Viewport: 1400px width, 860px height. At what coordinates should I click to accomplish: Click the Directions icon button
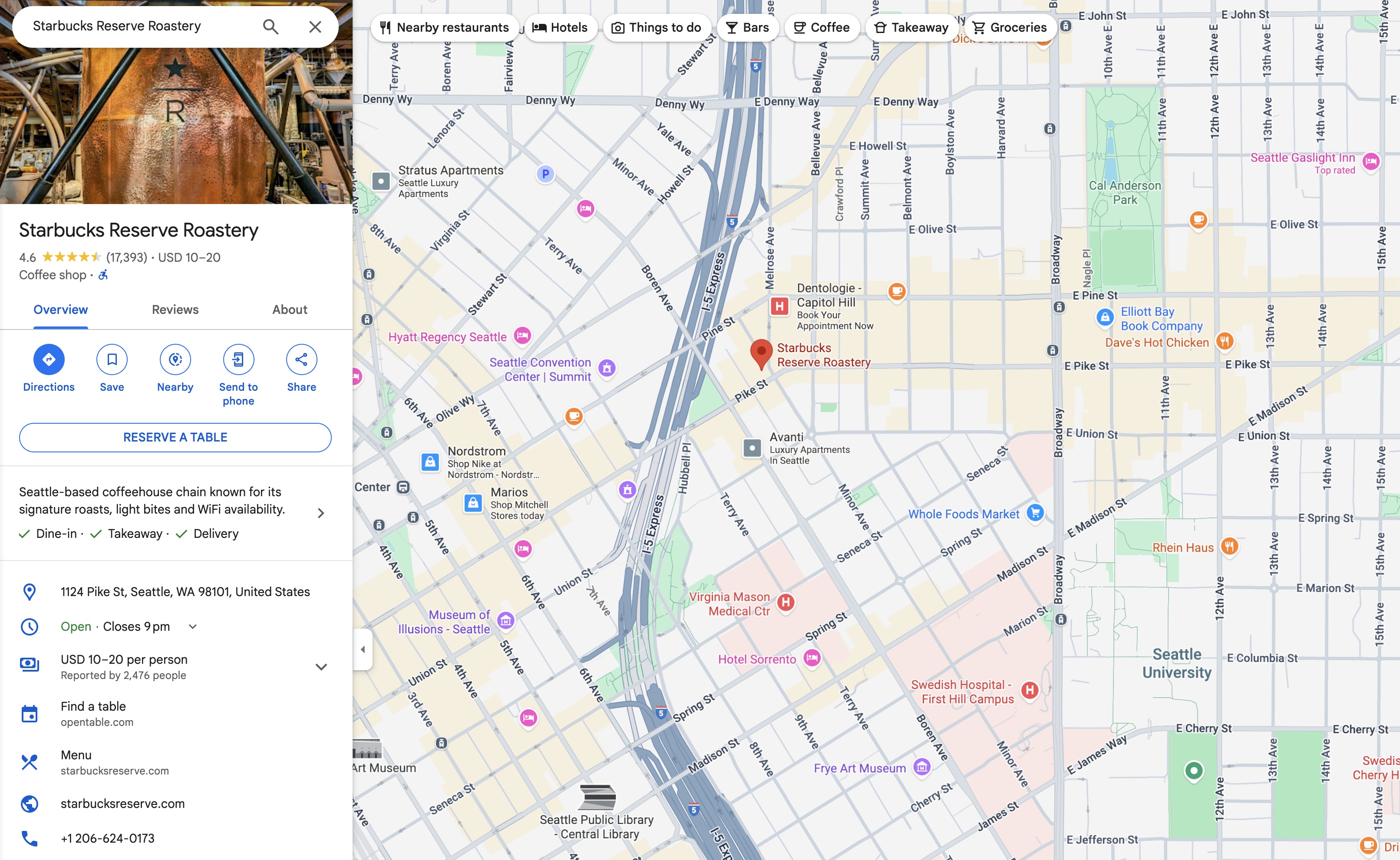tap(49, 359)
